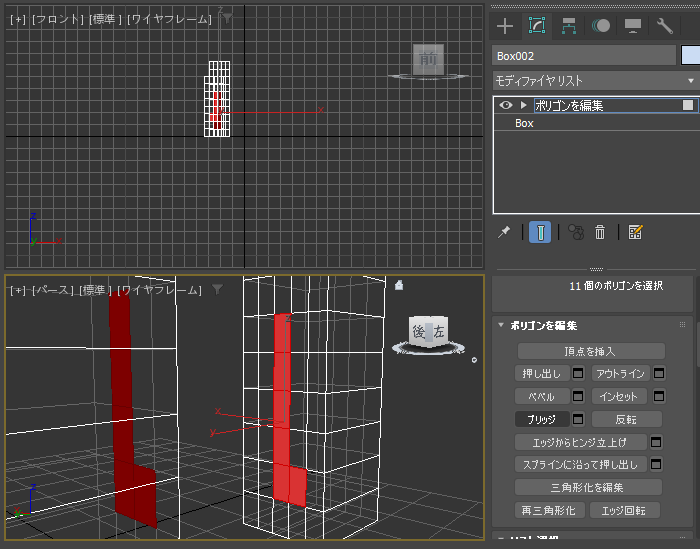Click the ベベル button
The image size is (700, 549).
click(542, 396)
